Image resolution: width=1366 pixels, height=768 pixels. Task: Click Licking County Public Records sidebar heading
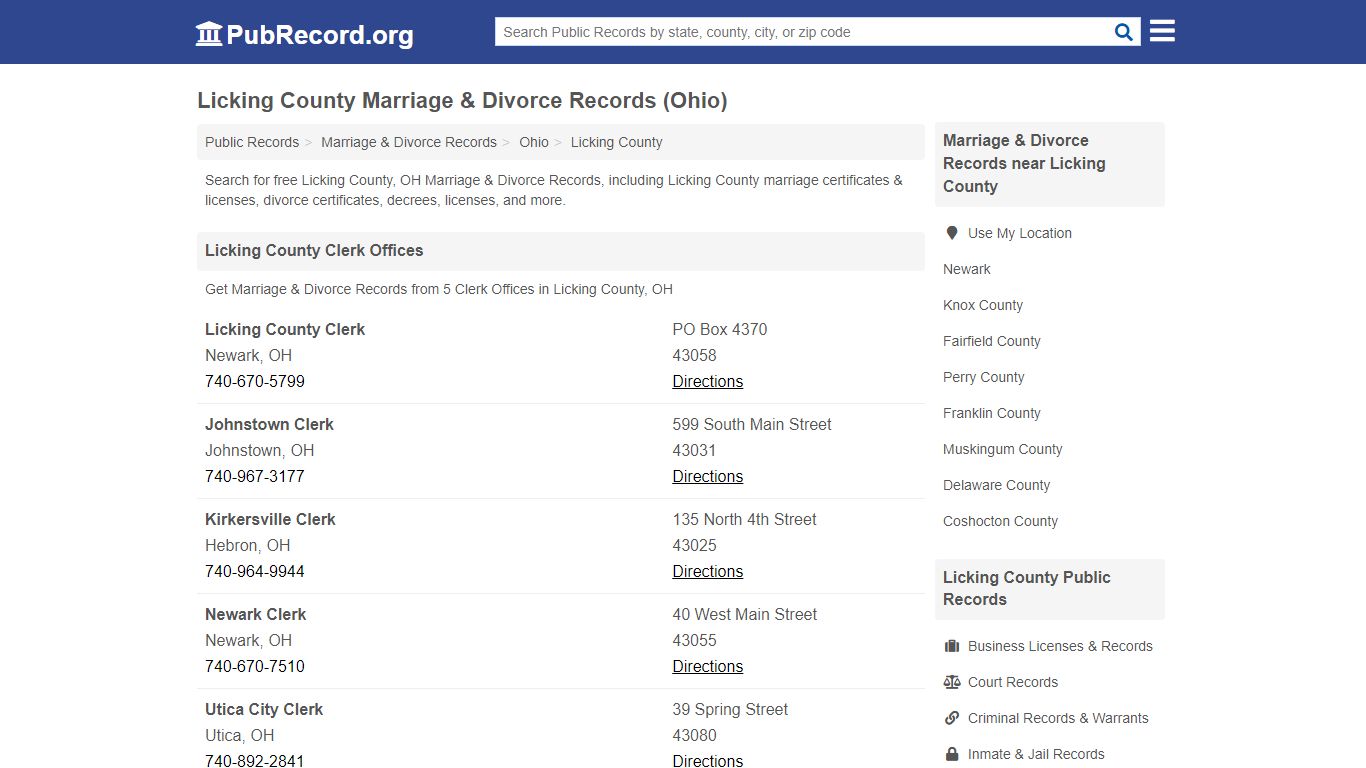point(1027,588)
